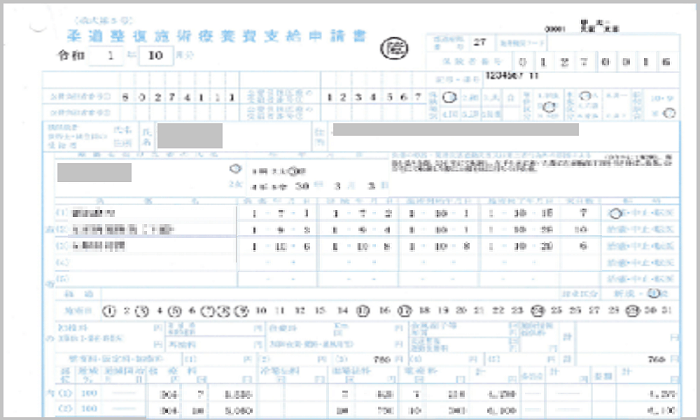Viewport: 700px width, 420px height.
Task: Click the month field containing 10
Action: [x=156, y=56]
